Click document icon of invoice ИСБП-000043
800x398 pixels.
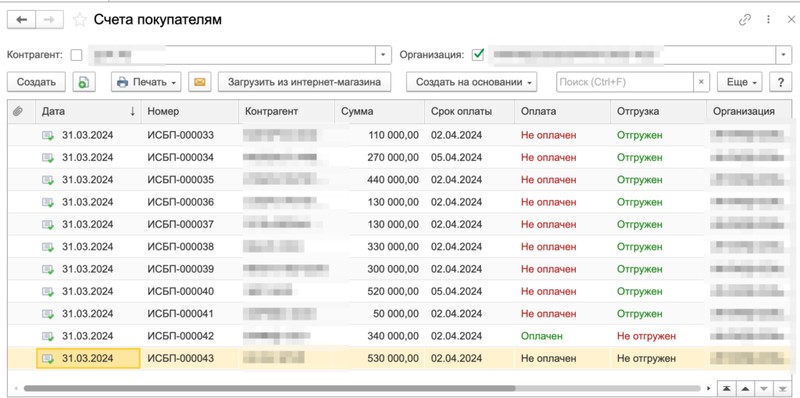point(48,358)
